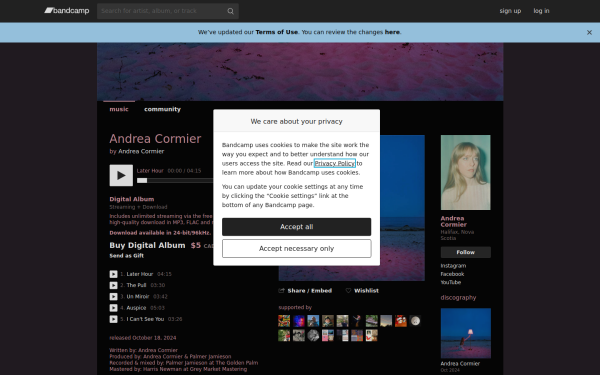Add album to Wishlist
Viewport: 600px width, 375px height.
tap(362, 291)
